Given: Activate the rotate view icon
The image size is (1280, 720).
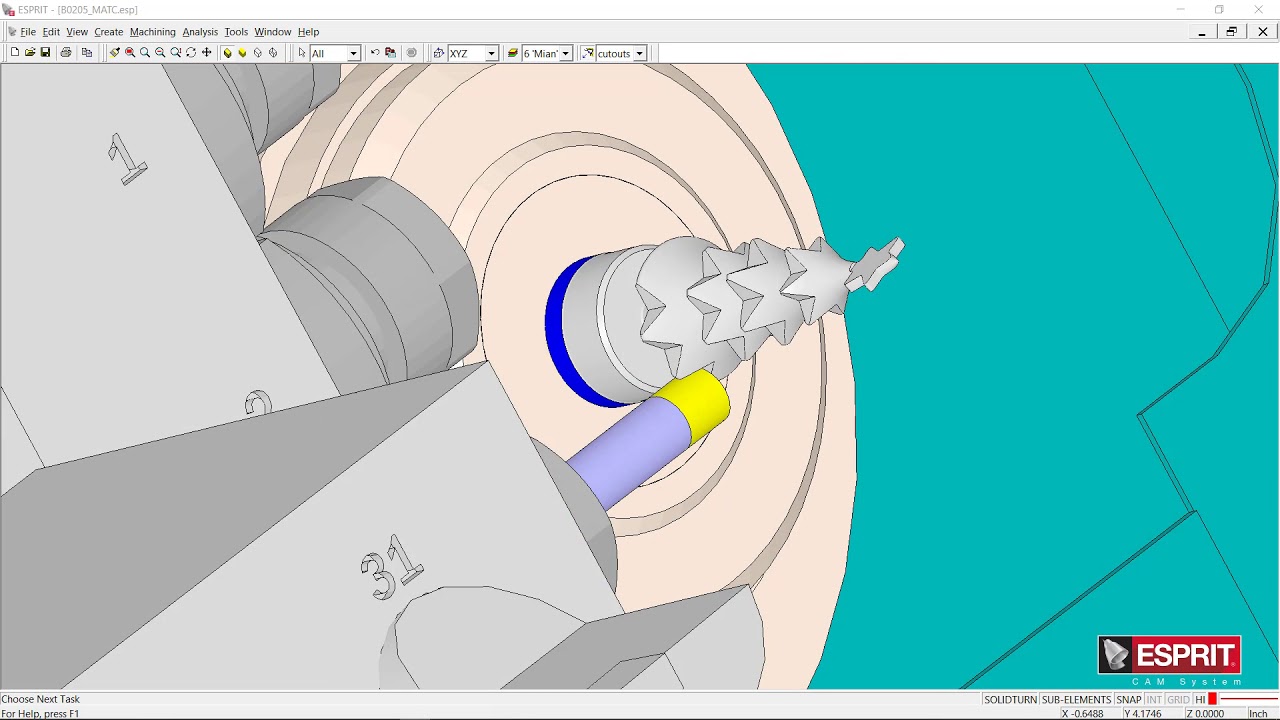Looking at the screenshot, I should tap(191, 53).
